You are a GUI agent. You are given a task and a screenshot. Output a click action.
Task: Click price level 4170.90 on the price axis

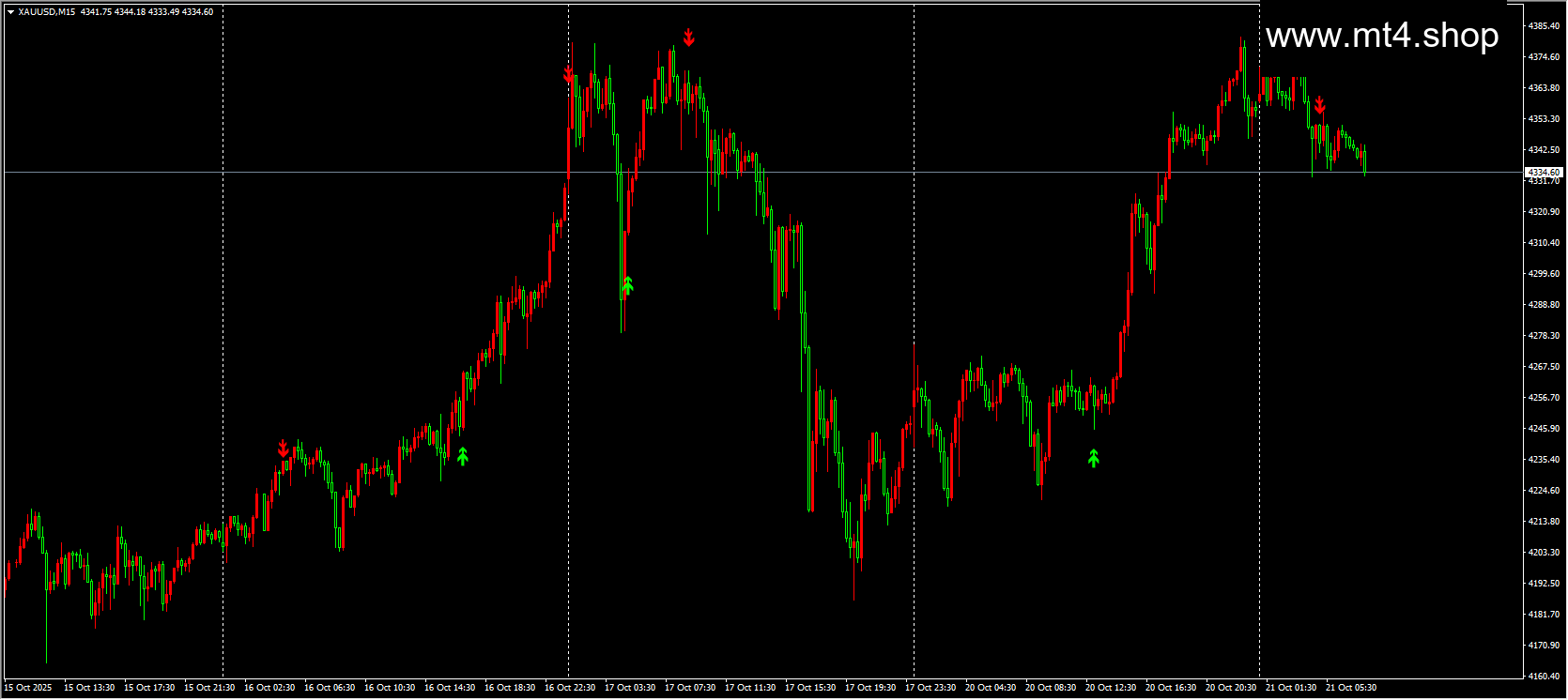(1545, 646)
